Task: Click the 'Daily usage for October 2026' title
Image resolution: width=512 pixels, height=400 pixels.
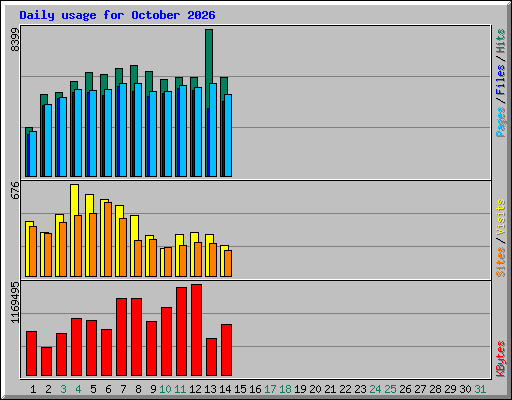Action: (117, 15)
